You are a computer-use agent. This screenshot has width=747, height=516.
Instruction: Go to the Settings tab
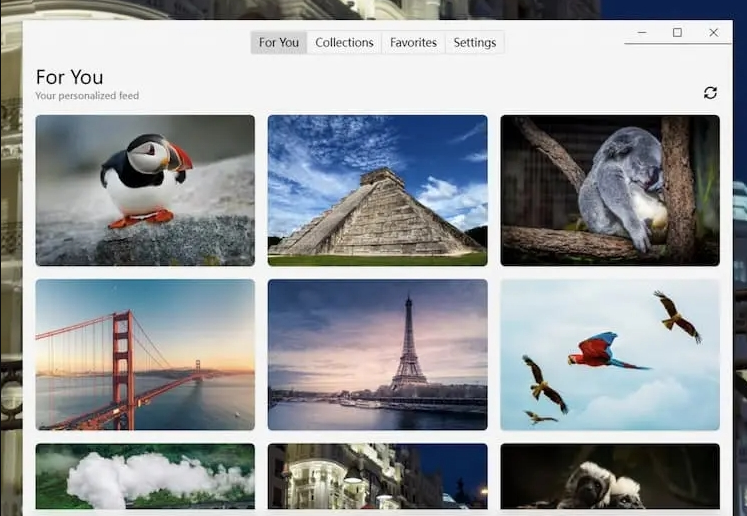[x=474, y=43]
